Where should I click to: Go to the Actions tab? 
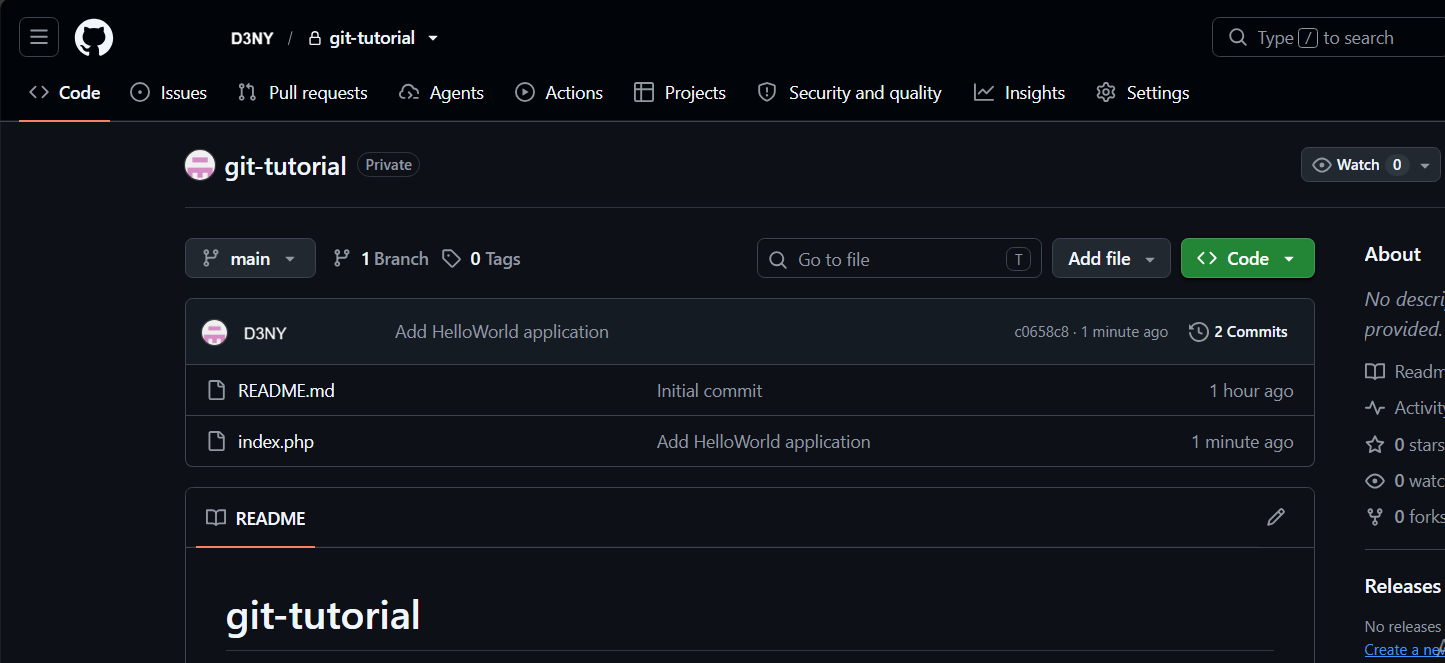[559, 93]
